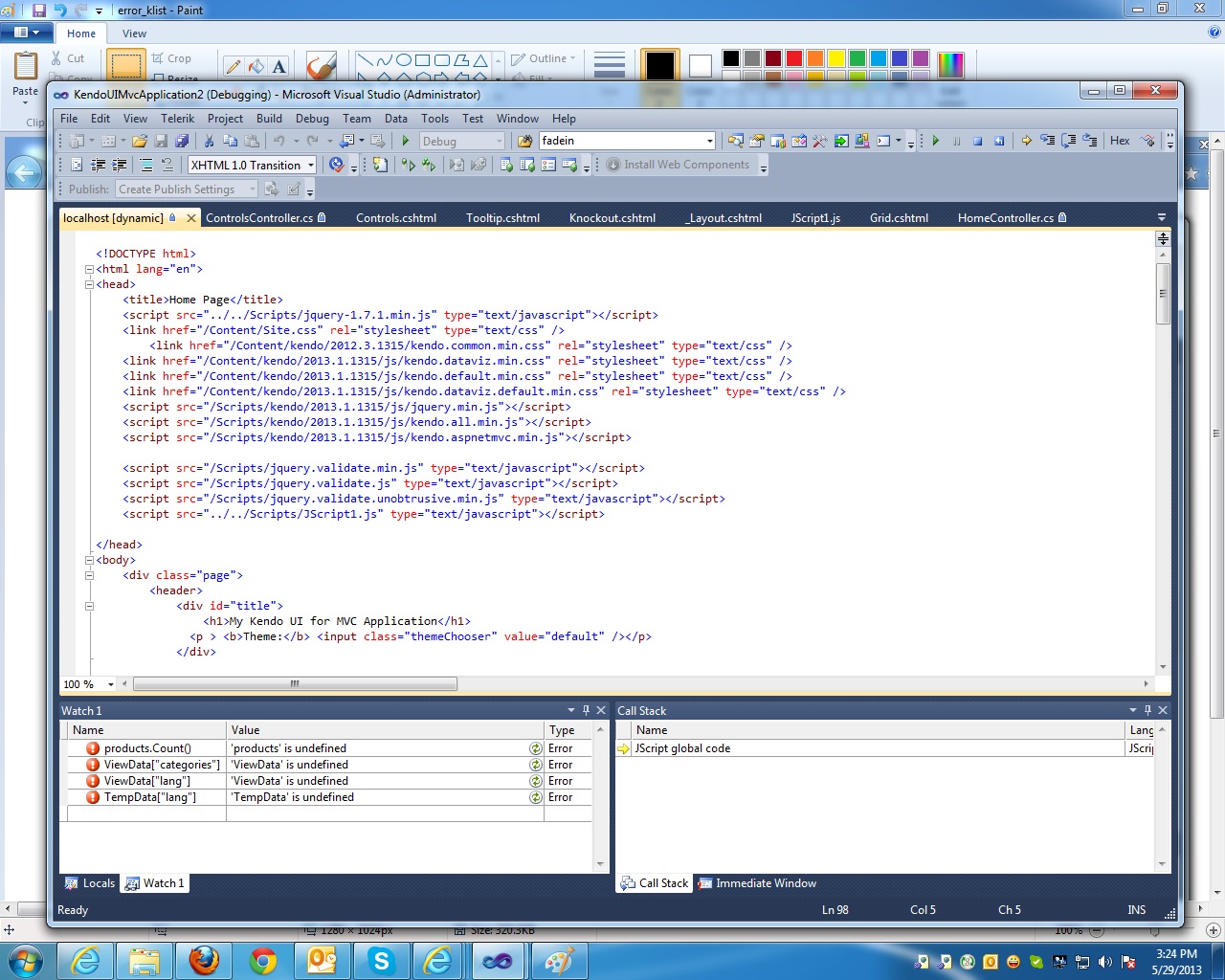Click the Open File folder icon
The width and height of the screenshot is (1225, 980).
coord(140,141)
